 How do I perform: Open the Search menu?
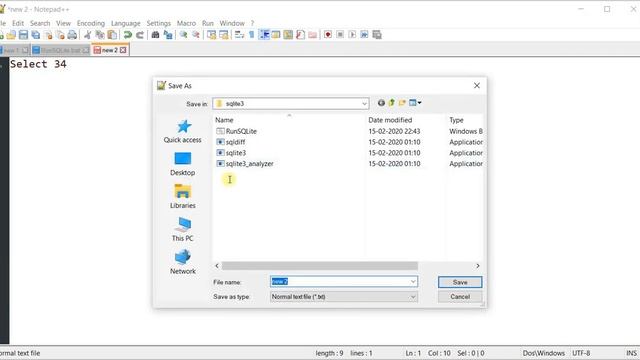tap(40, 23)
